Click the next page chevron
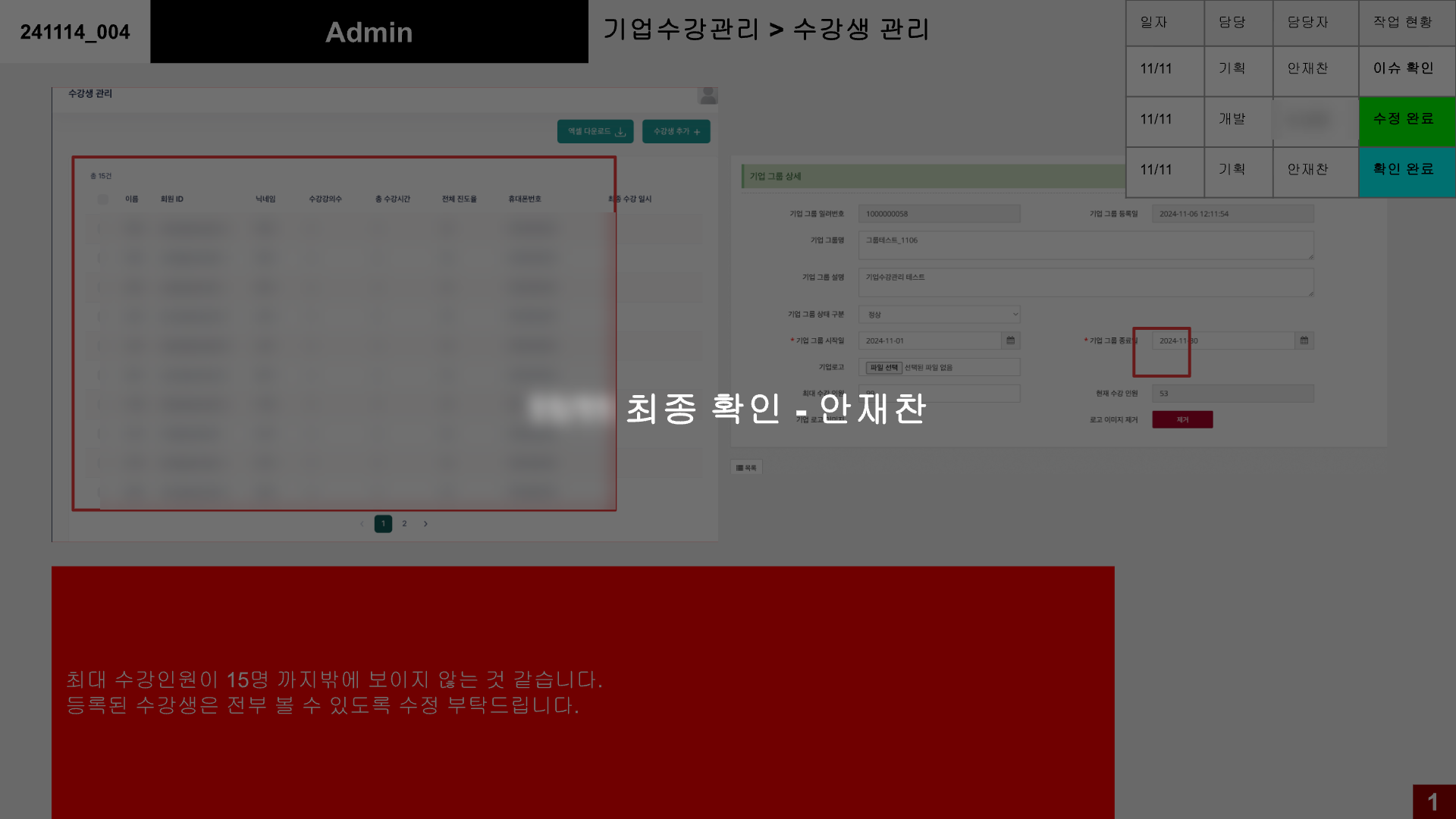 point(425,523)
